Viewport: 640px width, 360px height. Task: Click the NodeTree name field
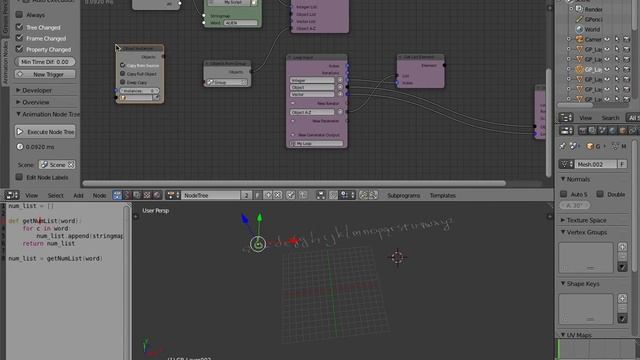tap(211, 196)
